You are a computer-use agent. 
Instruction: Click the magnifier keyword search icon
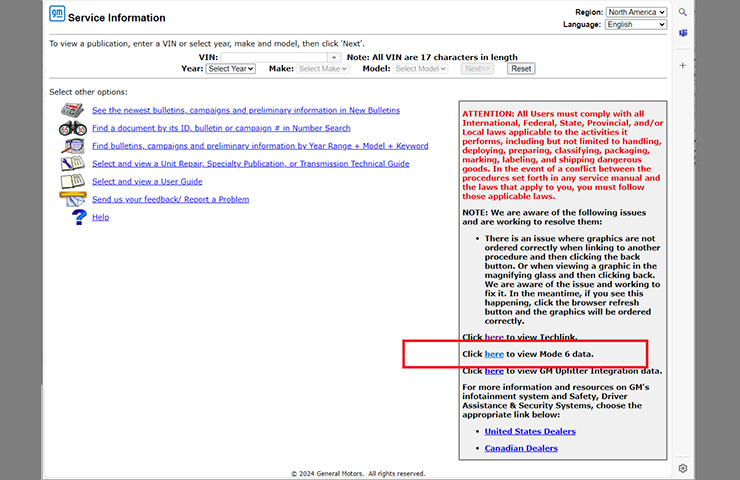73,146
